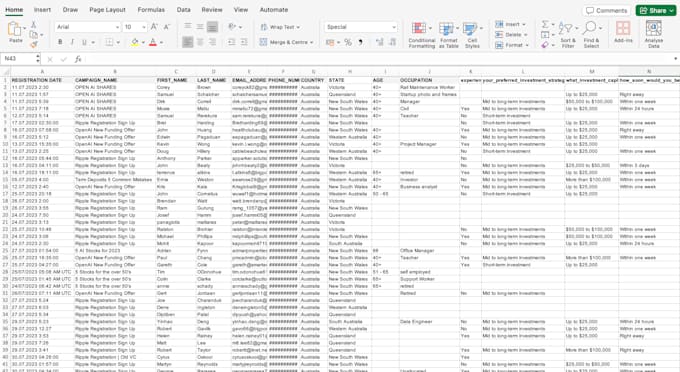
Task: Click the Cut scissors icon
Action: tap(33, 25)
